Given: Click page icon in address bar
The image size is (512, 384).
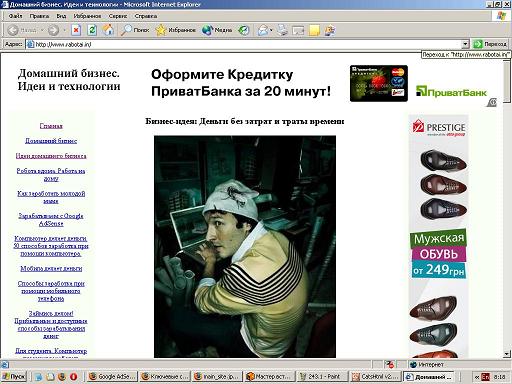Looking at the screenshot, I should point(30,44).
